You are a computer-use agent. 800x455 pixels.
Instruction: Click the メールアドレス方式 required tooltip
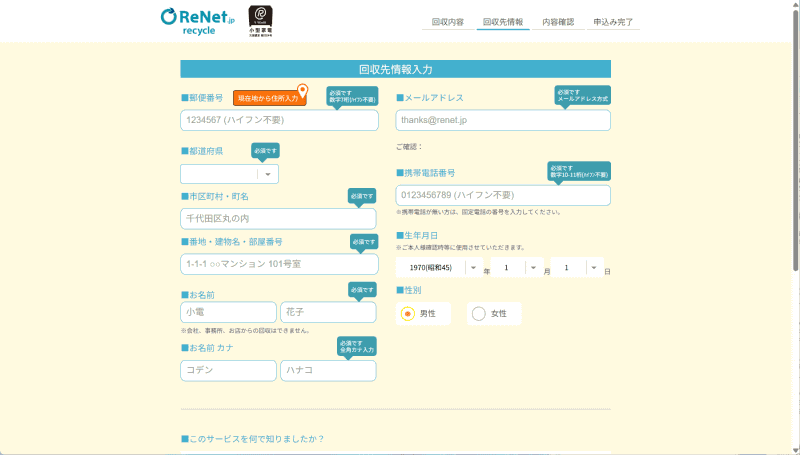coord(583,95)
